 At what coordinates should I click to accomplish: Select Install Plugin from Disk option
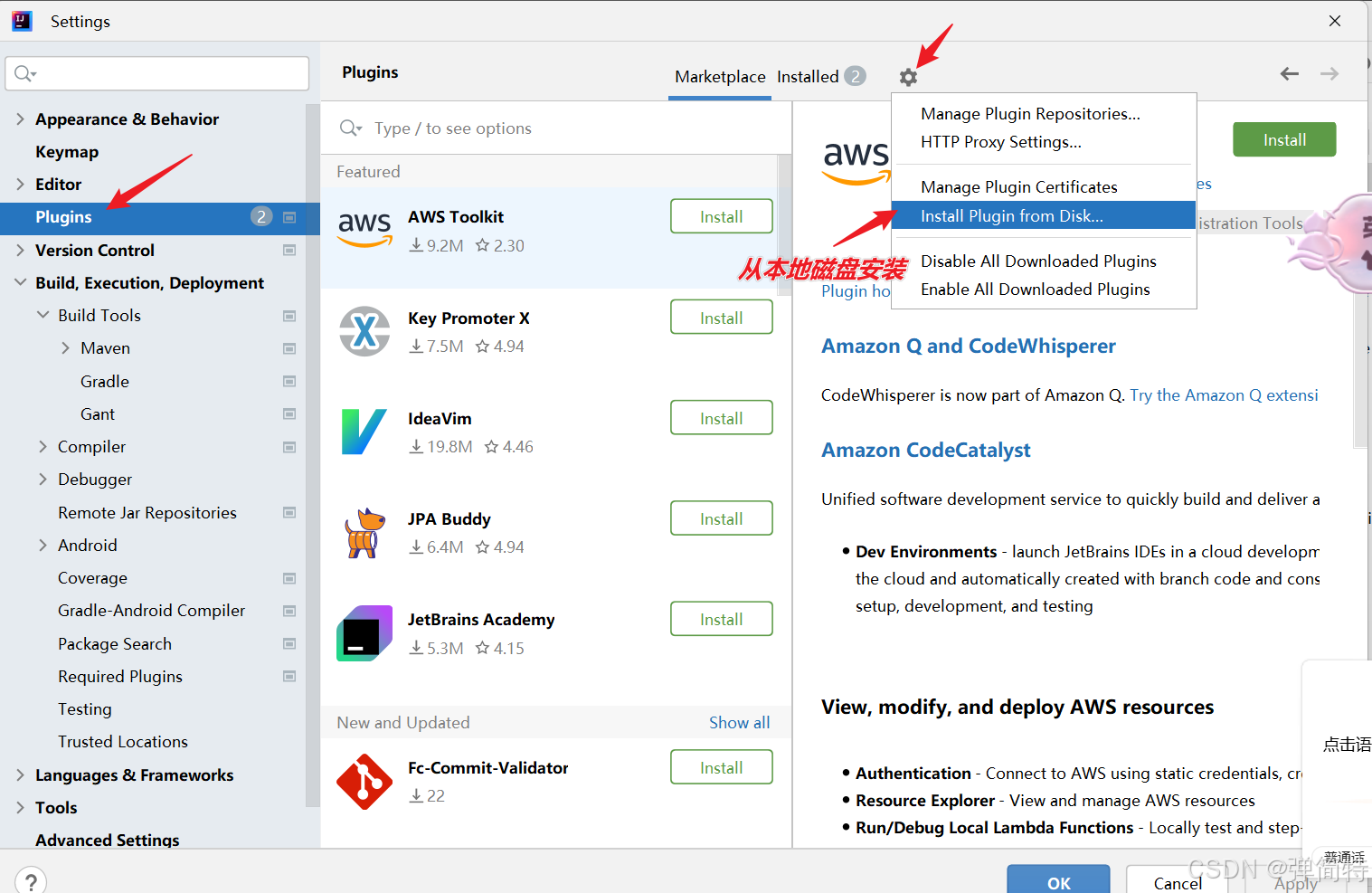pyautogui.click(x=1044, y=215)
